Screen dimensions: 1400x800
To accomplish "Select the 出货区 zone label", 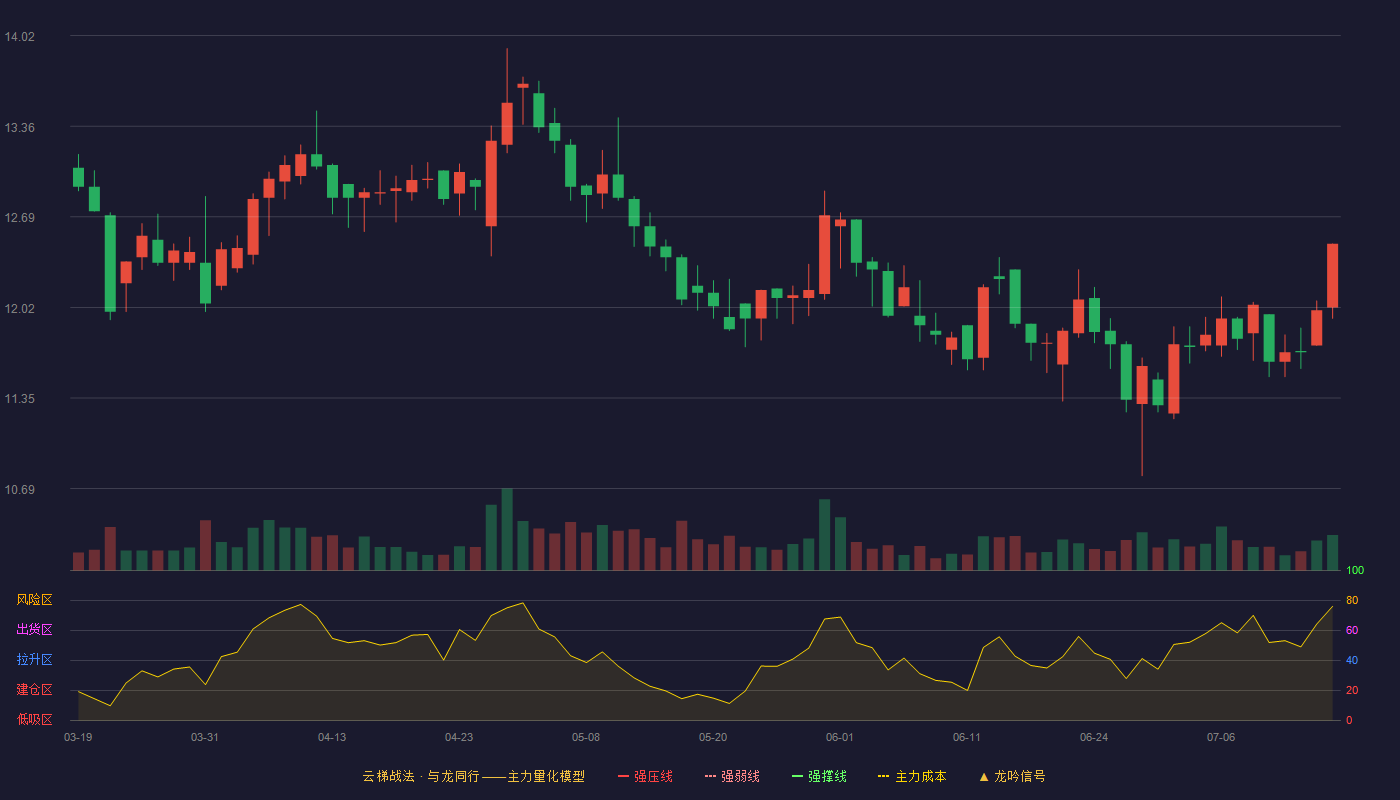I will (34, 630).
